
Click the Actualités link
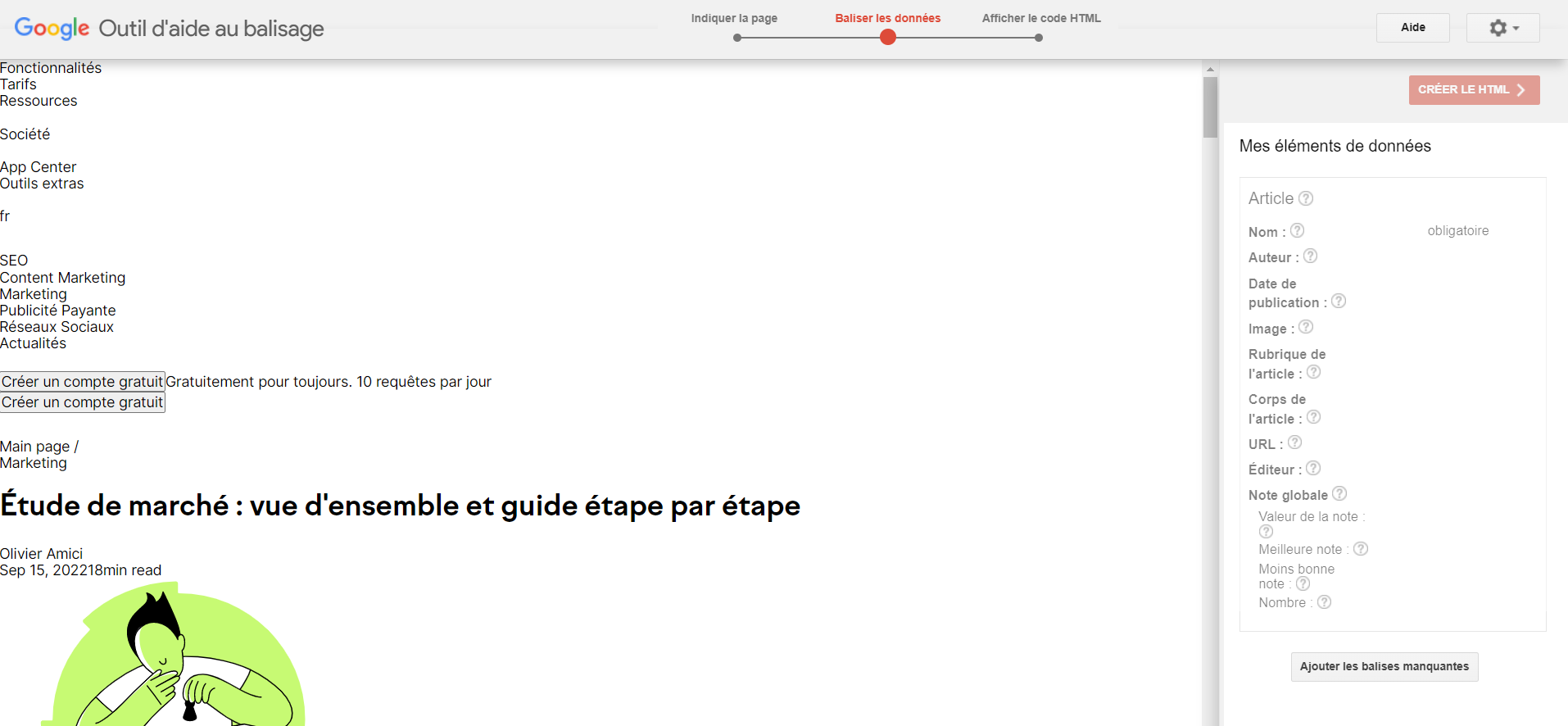33,343
